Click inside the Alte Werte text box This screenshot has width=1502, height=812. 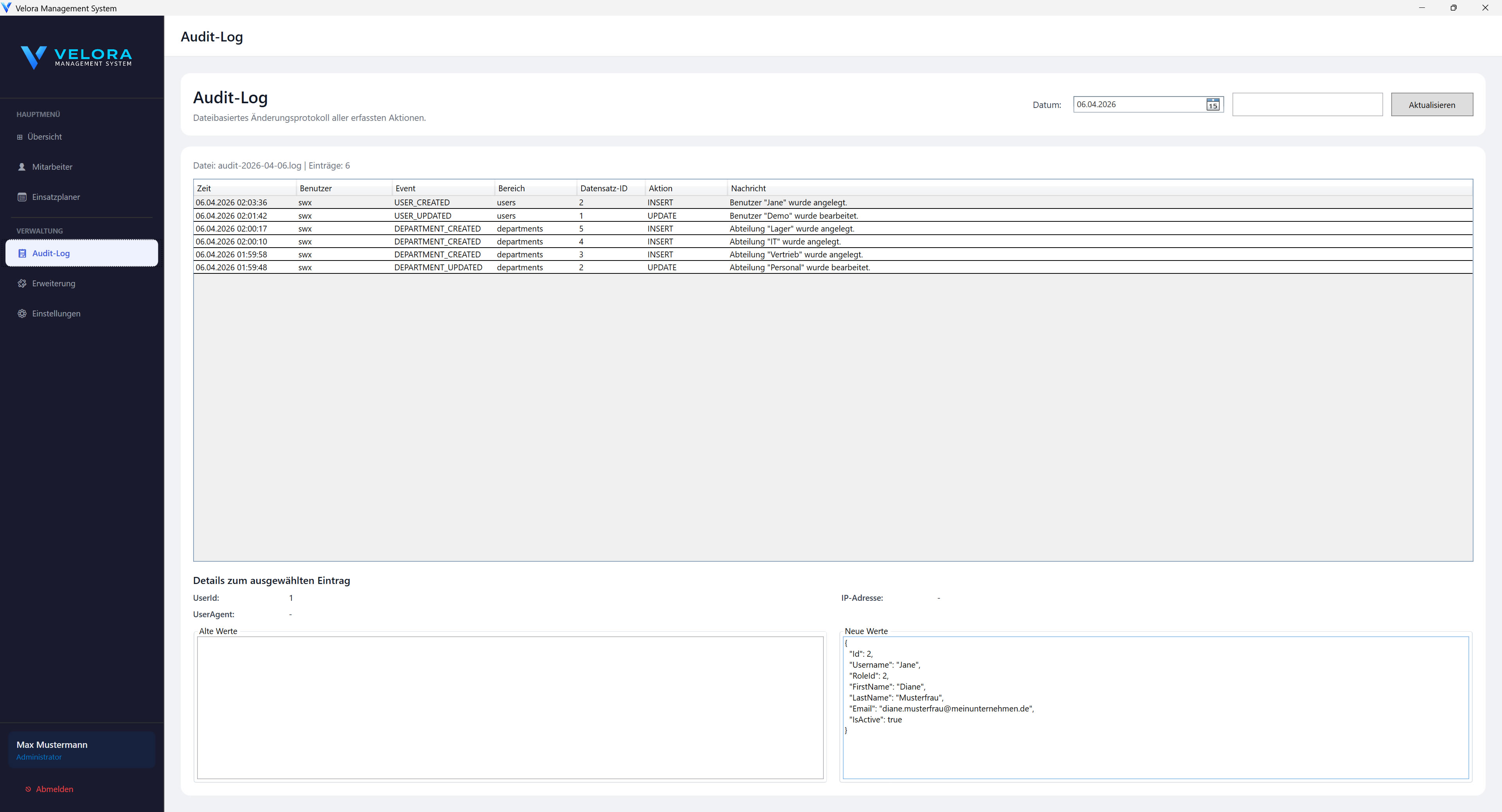(510, 707)
